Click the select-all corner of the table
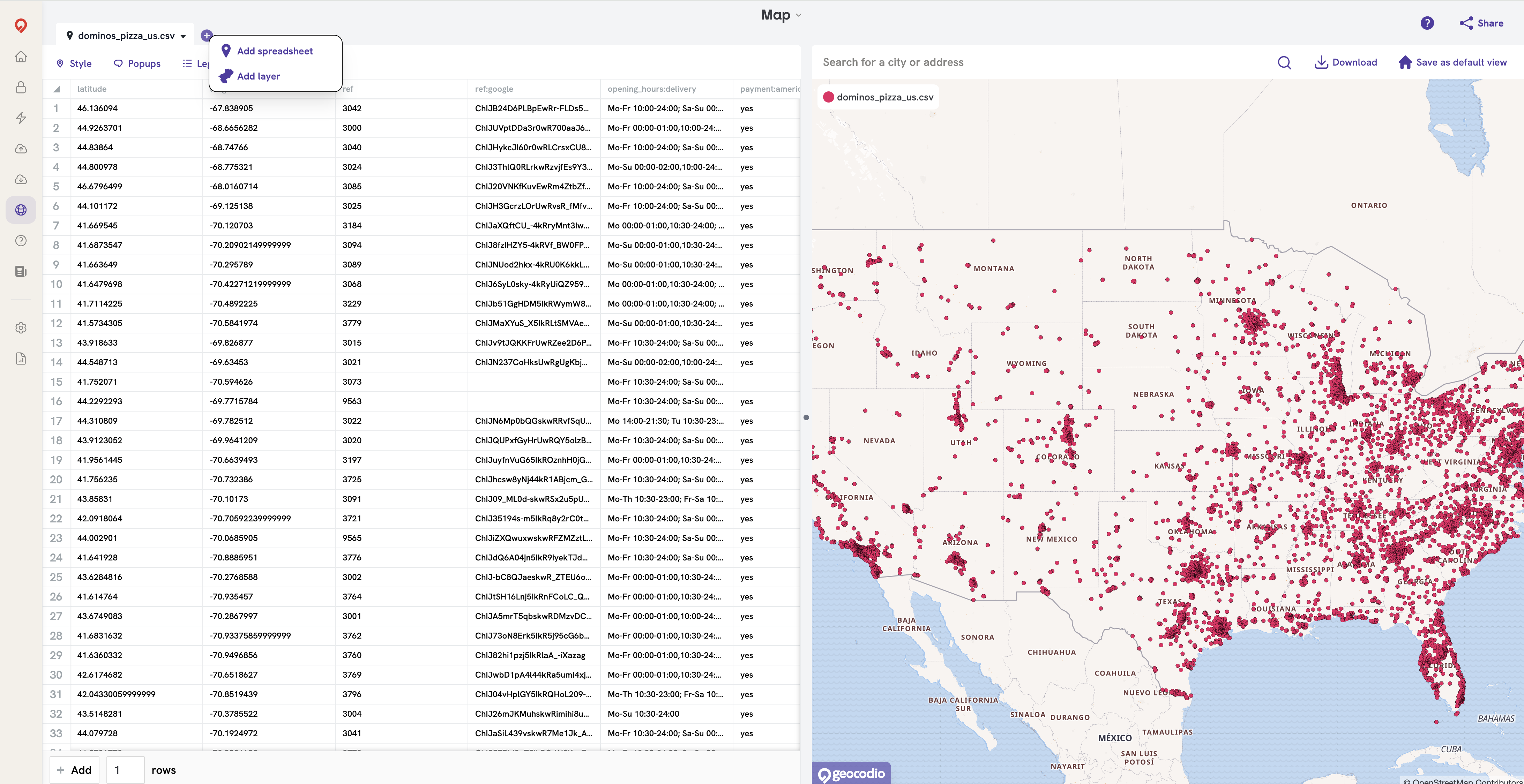Screen dimensions: 1524x784 click(x=57, y=89)
